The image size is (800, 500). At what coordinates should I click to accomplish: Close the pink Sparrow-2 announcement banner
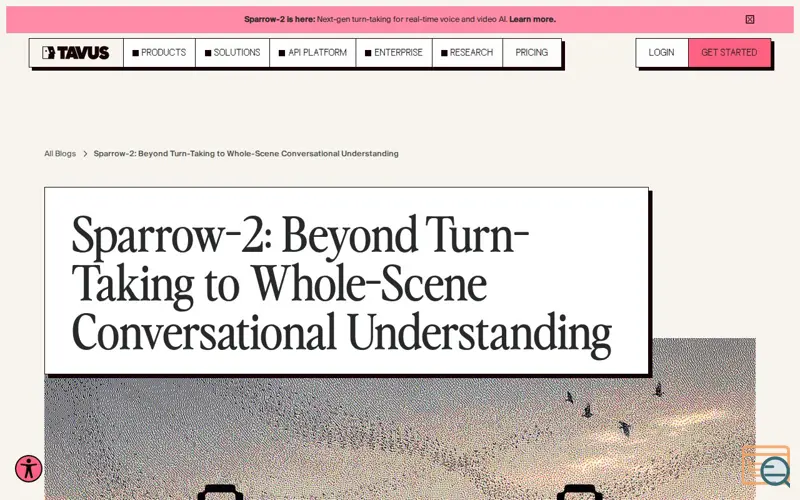coord(749,19)
